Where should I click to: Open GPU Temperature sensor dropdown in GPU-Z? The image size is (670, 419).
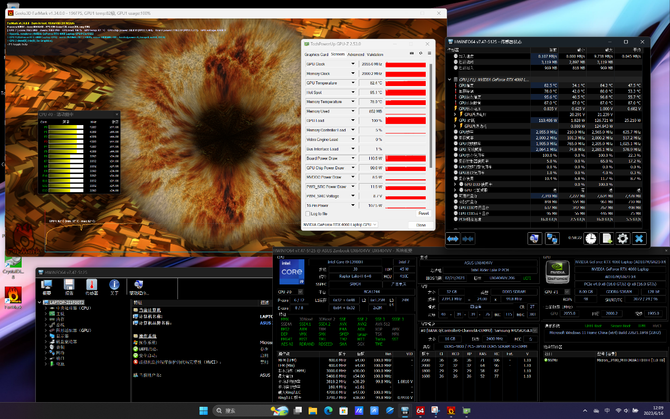353,83
